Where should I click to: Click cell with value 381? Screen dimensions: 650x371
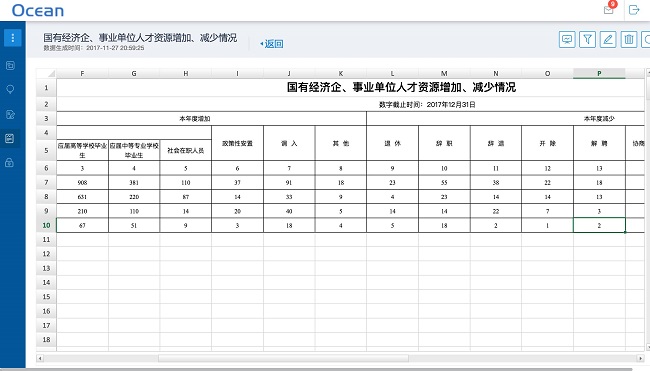[x=134, y=182]
